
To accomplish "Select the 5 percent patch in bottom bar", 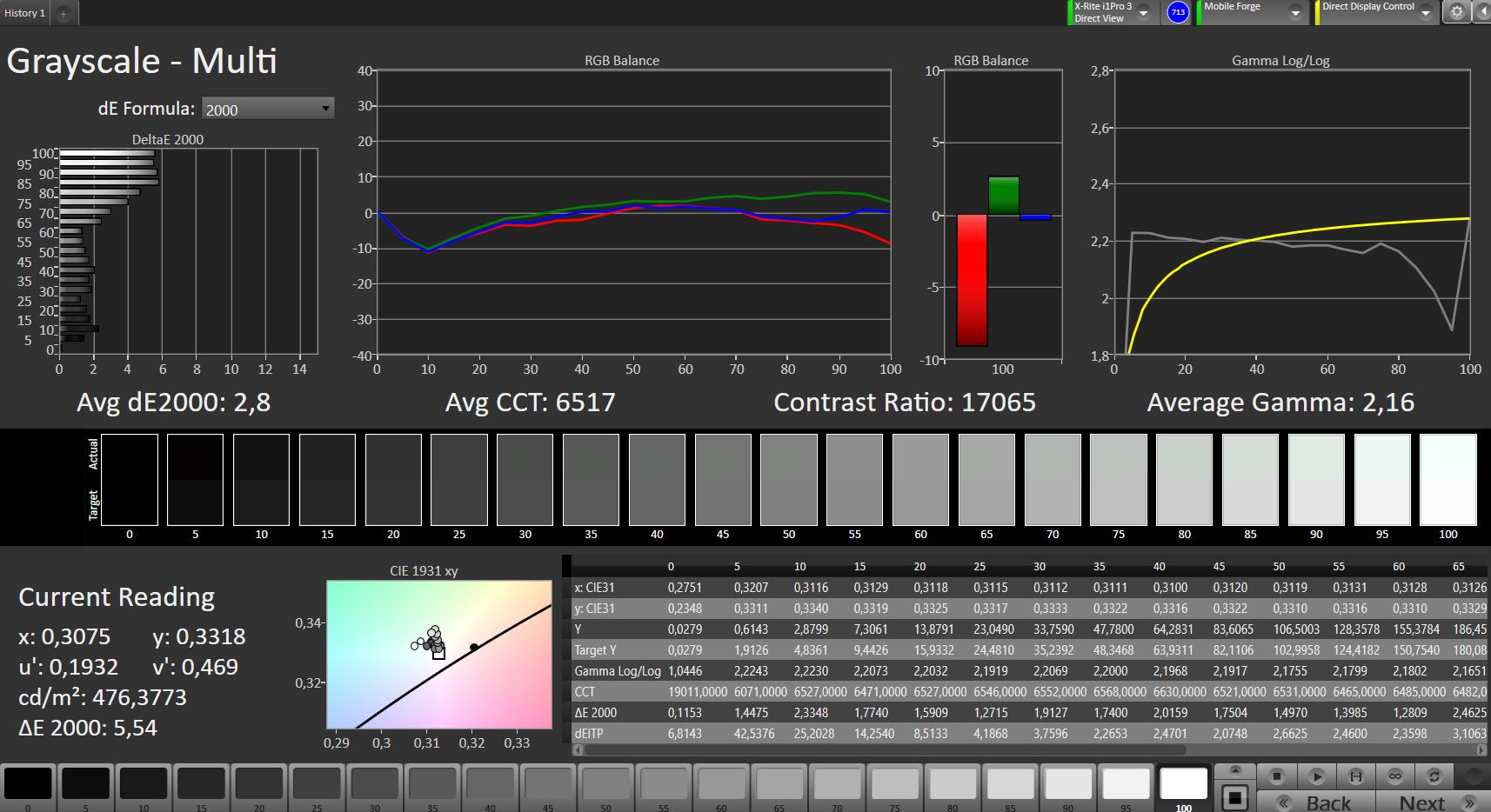I will coord(86,787).
